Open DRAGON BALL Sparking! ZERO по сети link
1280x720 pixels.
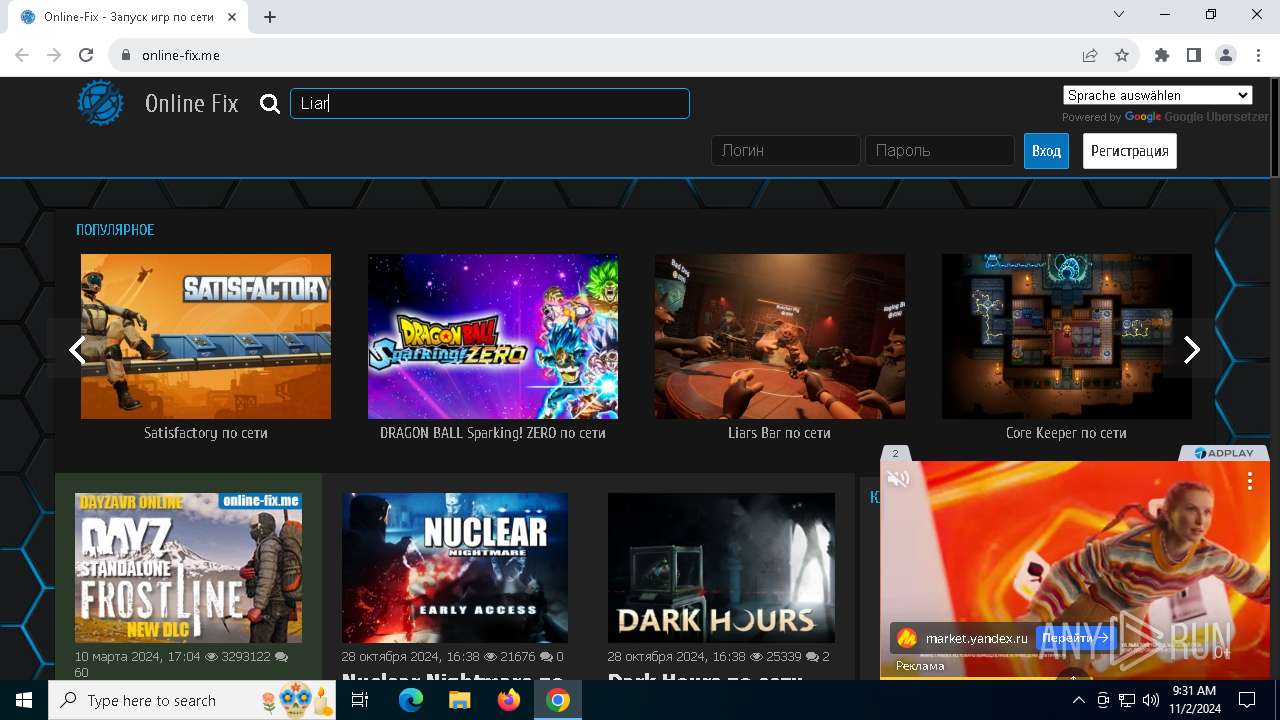point(493,433)
